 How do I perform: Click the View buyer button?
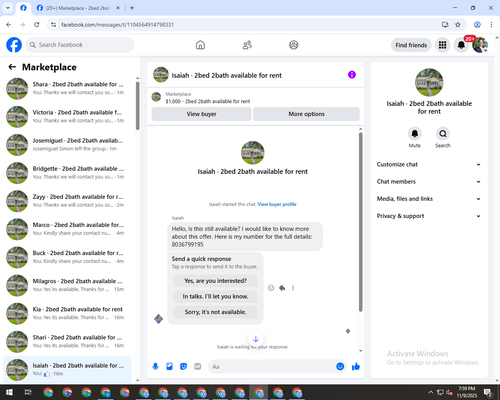[201, 114]
